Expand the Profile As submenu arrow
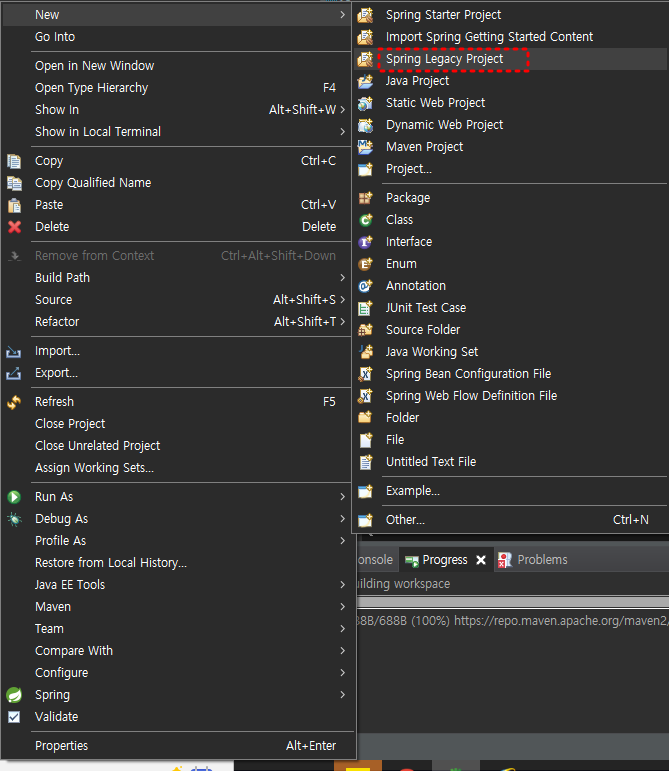Image resolution: width=669 pixels, height=771 pixels. pos(343,541)
